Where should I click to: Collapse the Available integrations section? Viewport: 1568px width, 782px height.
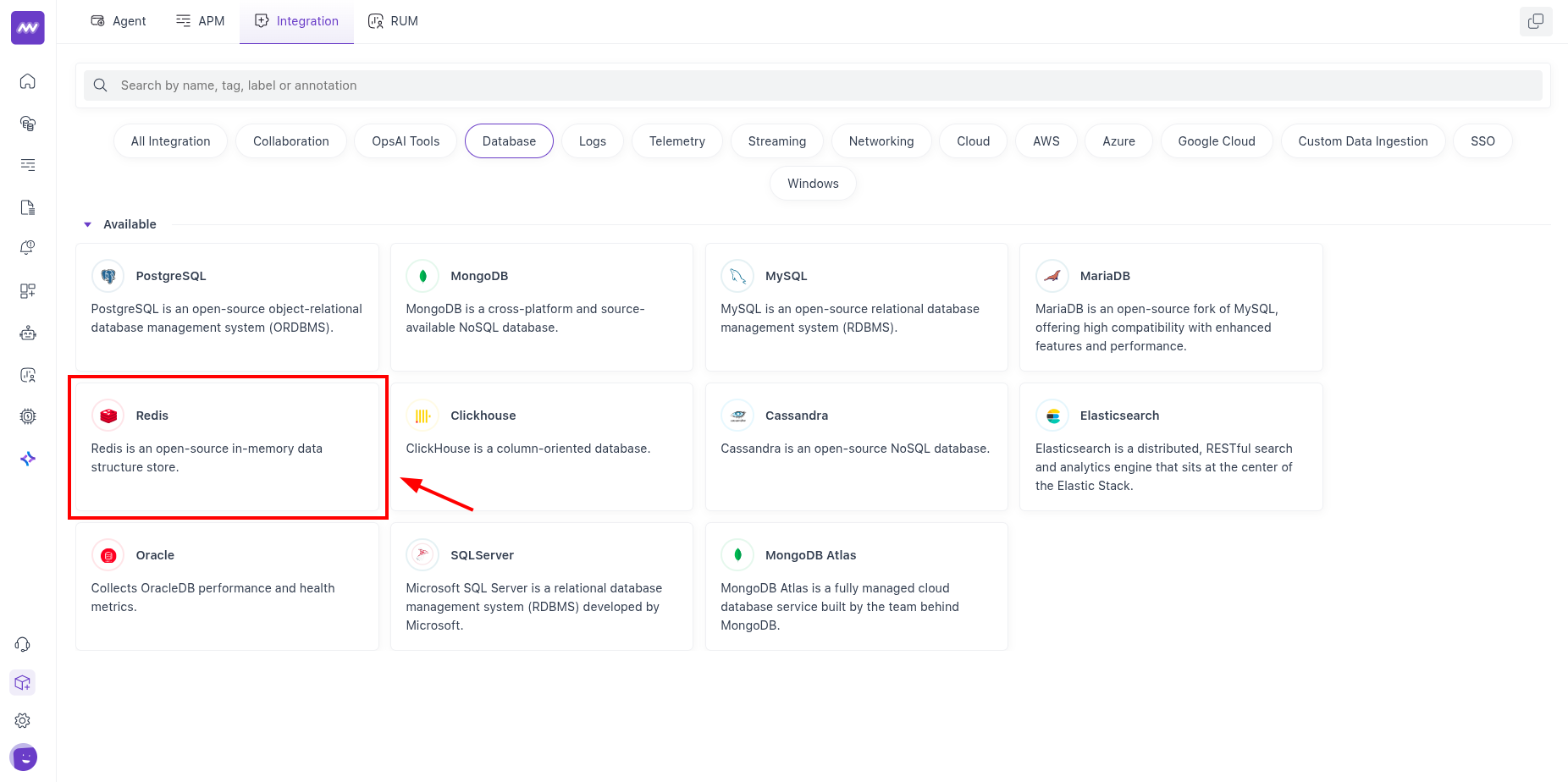point(87,223)
